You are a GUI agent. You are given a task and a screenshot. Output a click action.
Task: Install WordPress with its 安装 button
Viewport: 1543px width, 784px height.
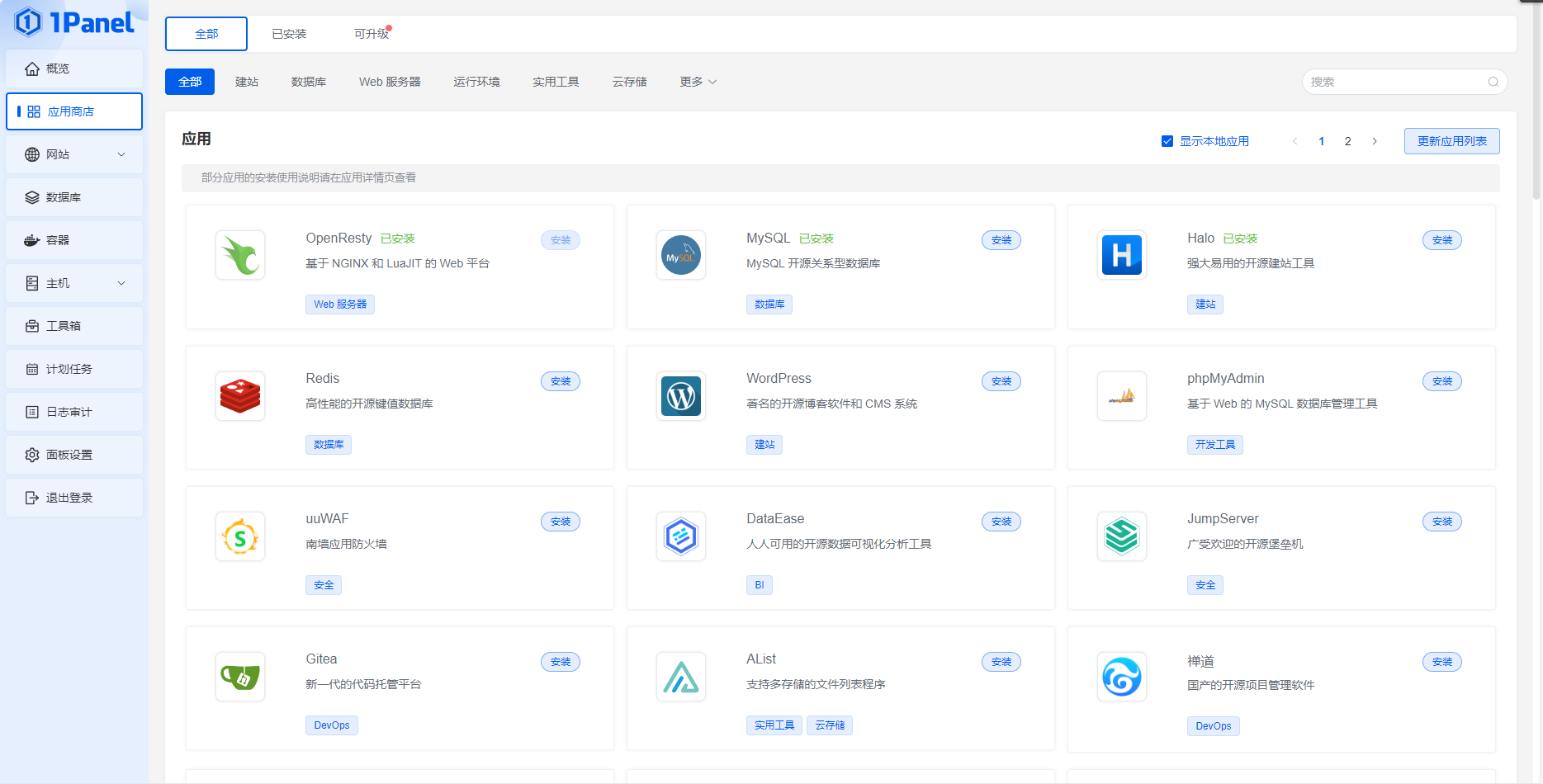1001,381
